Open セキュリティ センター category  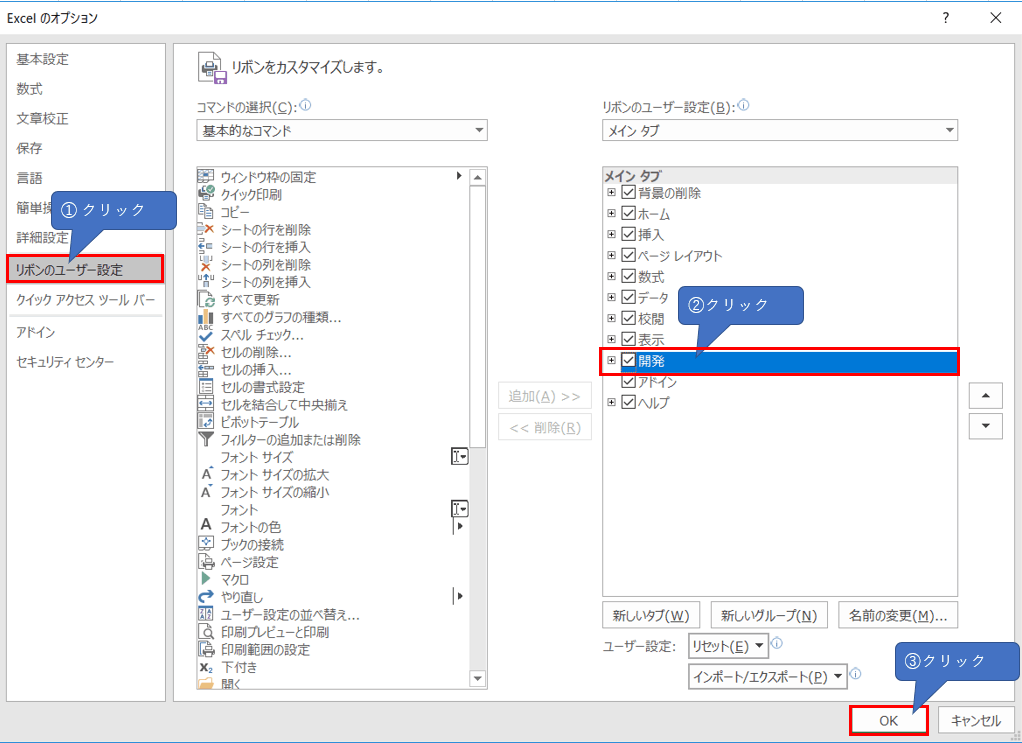(x=65, y=362)
